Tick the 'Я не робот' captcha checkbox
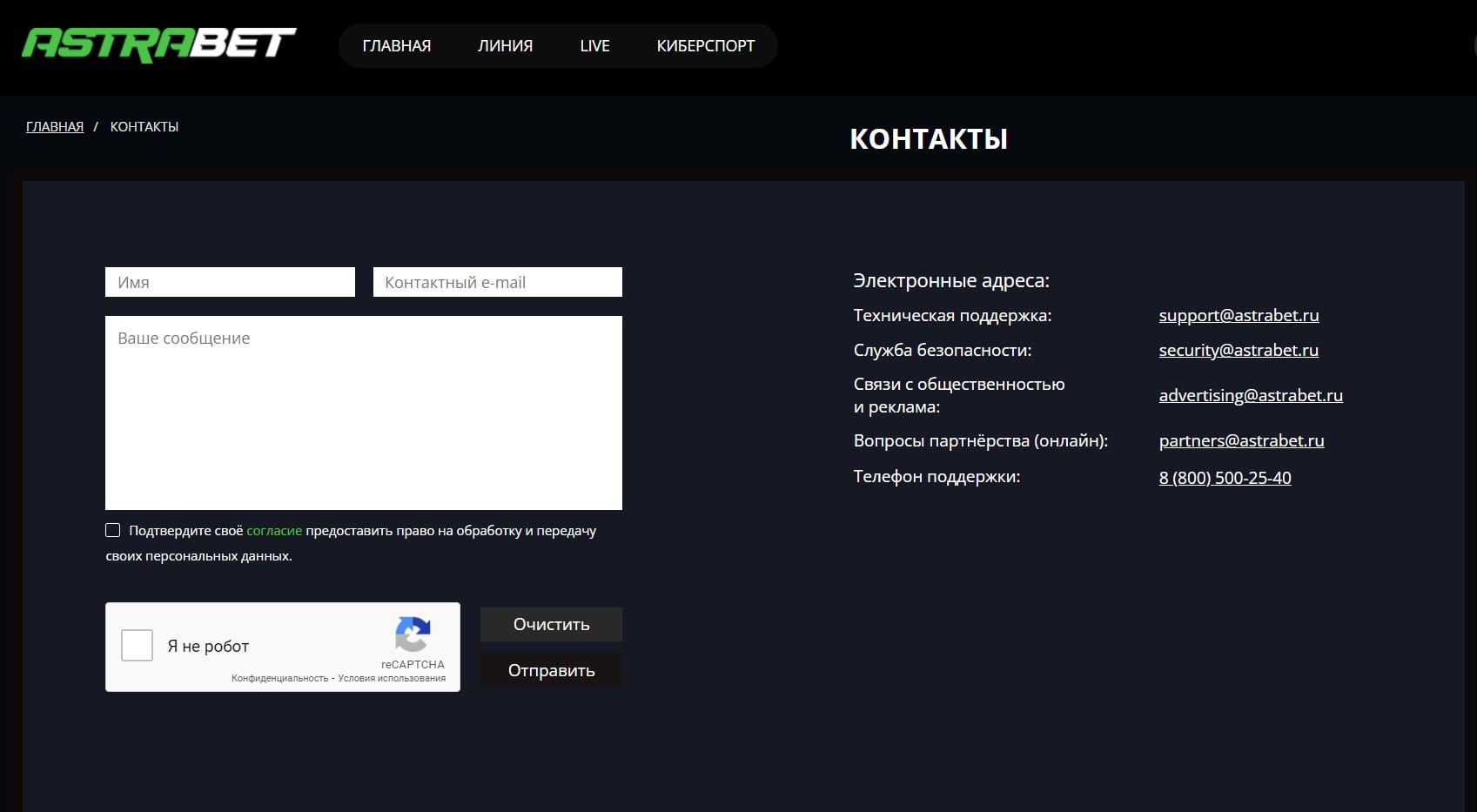The height and width of the screenshot is (812, 1477). [137, 646]
